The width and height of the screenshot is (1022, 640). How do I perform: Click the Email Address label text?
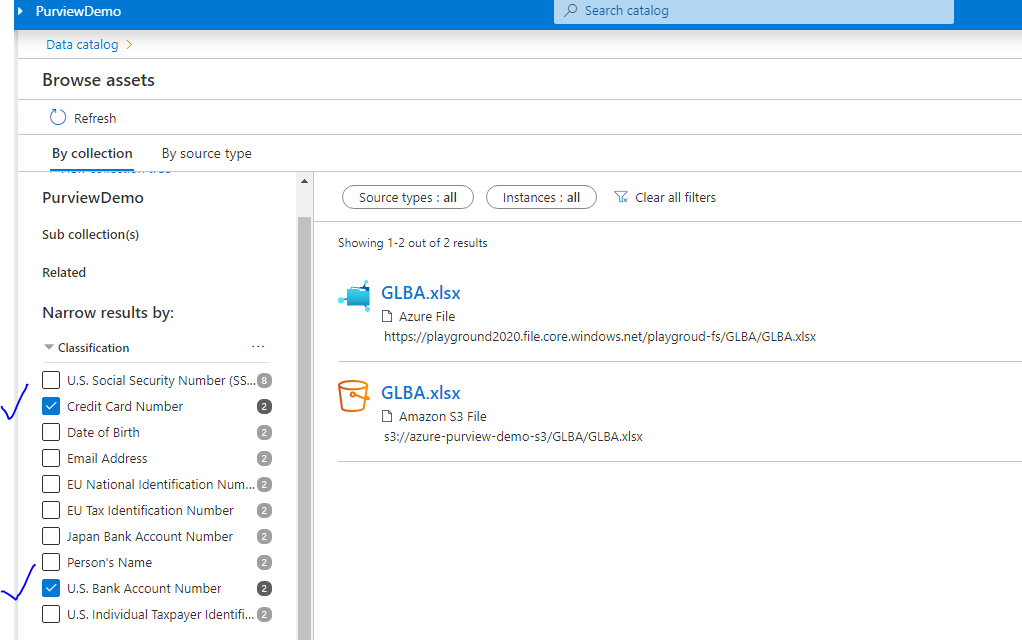click(x=107, y=458)
